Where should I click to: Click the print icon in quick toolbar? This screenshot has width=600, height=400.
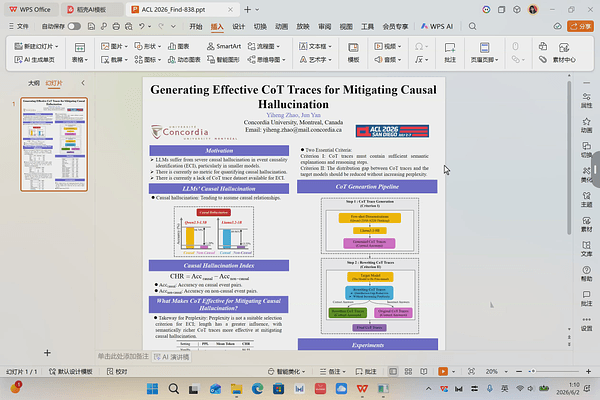click(116, 26)
